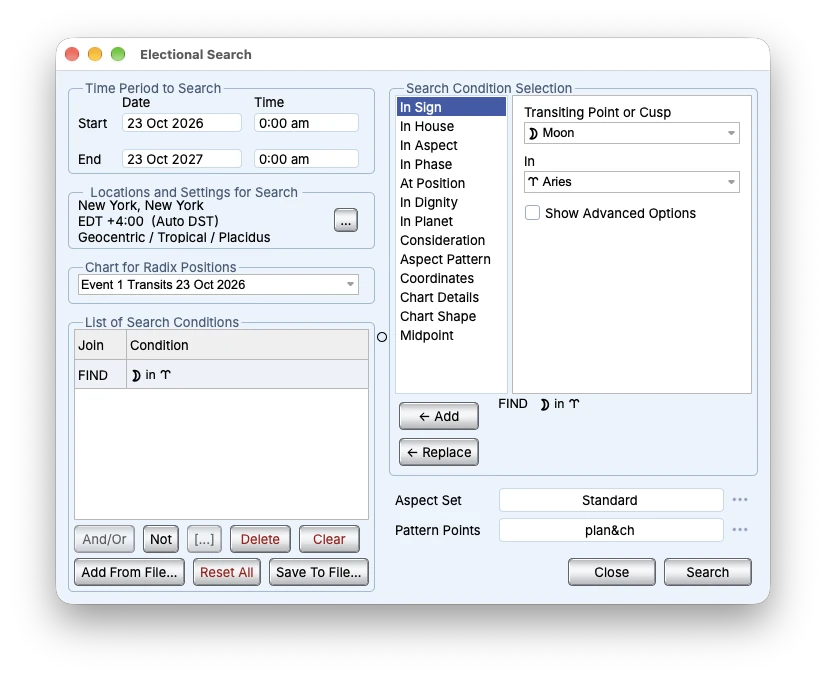The width and height of the screenshot is (826, 678).
Task: Enable Show Advanced Options checkbox
Action: (532, 213)
